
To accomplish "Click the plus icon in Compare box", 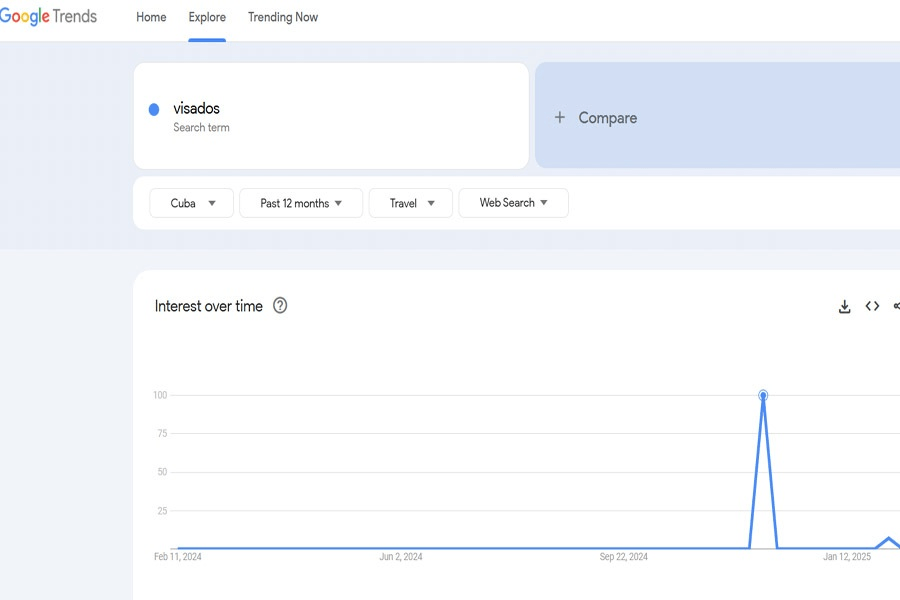I will (560, 118).
